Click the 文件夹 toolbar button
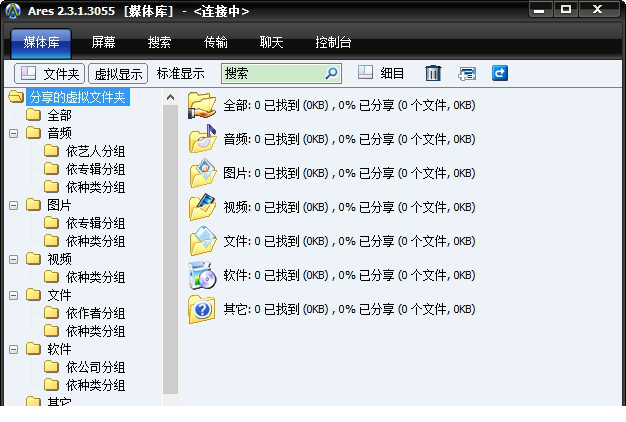 point(50,74)
